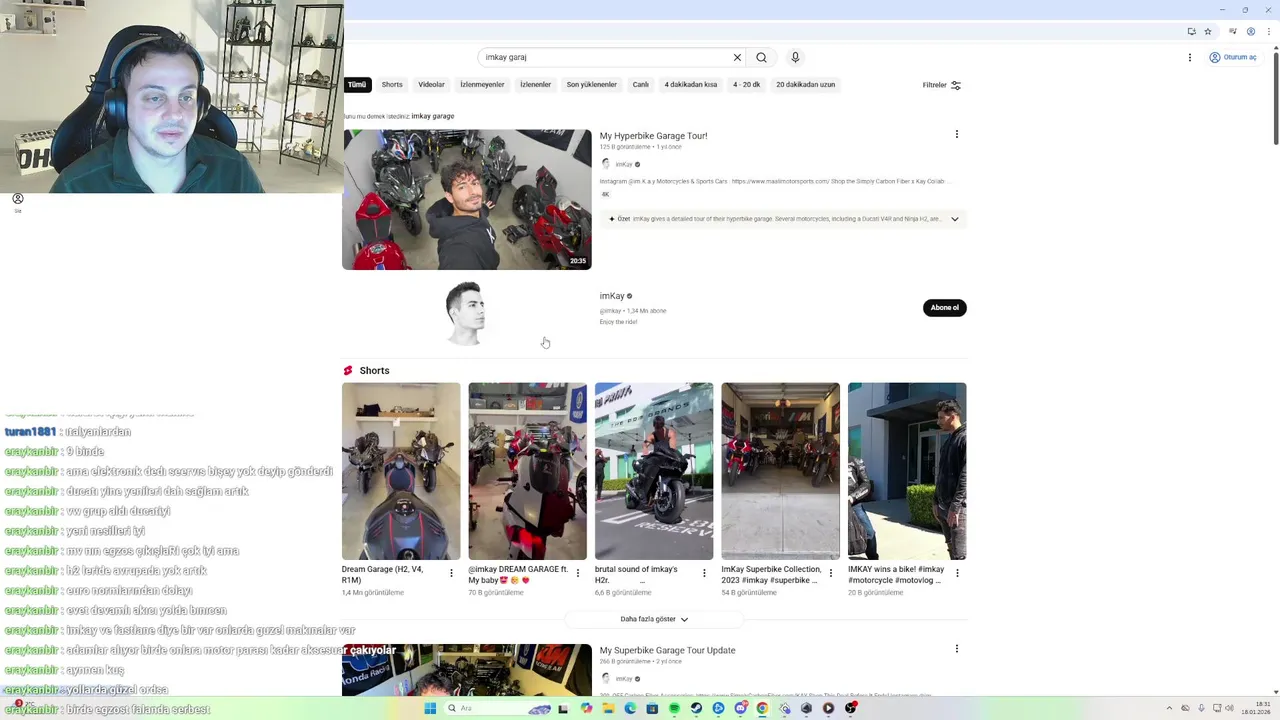Open options menu for My Hyperbike Garage Tour
This screenshot has height=720, width=1280.
pyautogui.click(x=956, y=134)
